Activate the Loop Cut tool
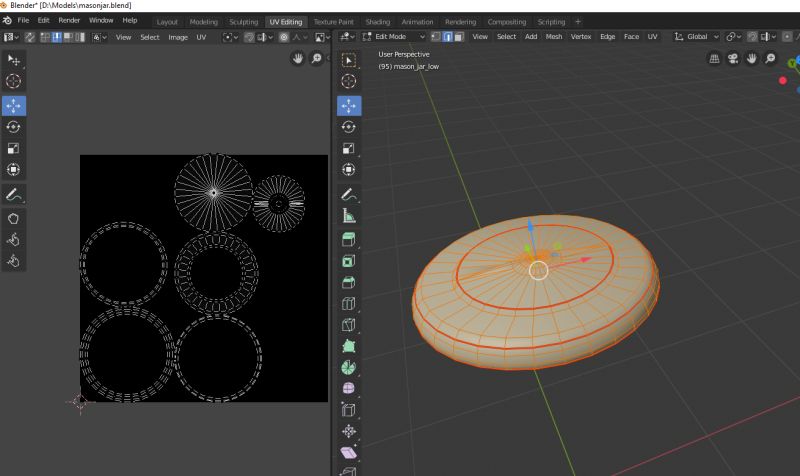Image resolution: width=800 pixels, height=476 pixels. coord(349,304)
